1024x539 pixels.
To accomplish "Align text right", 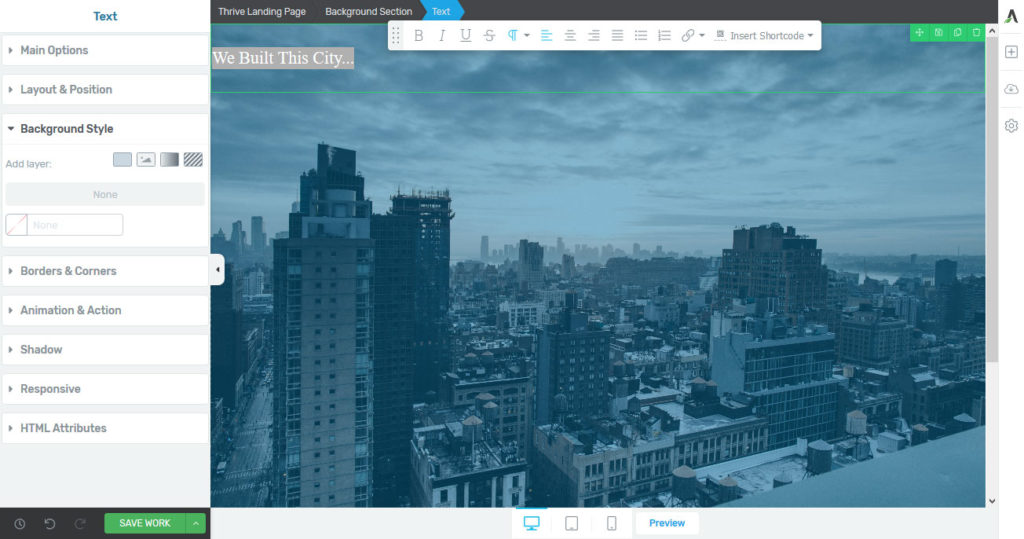I will pos(594,36).
